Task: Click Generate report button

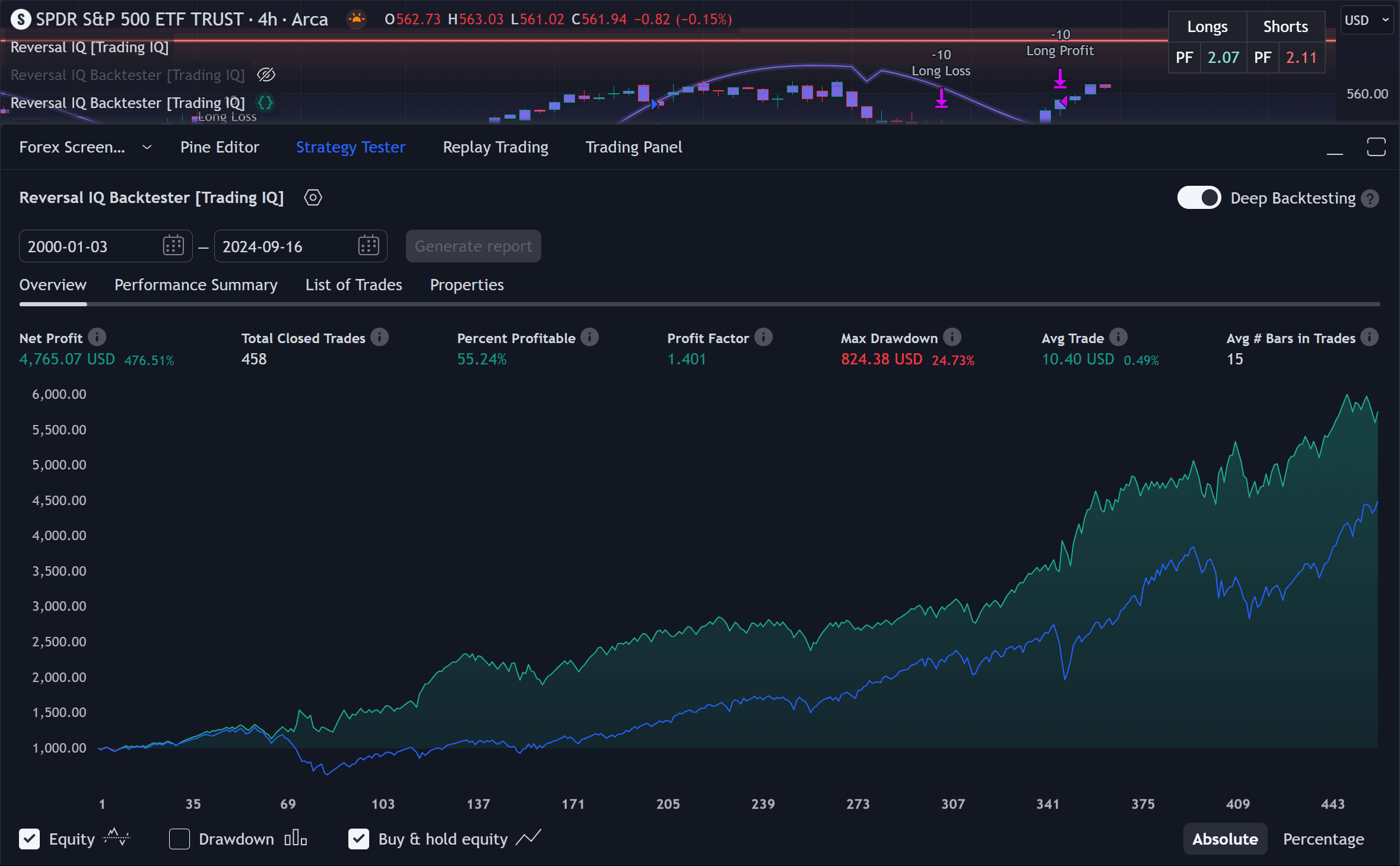Action: click(x=473, y=246)
